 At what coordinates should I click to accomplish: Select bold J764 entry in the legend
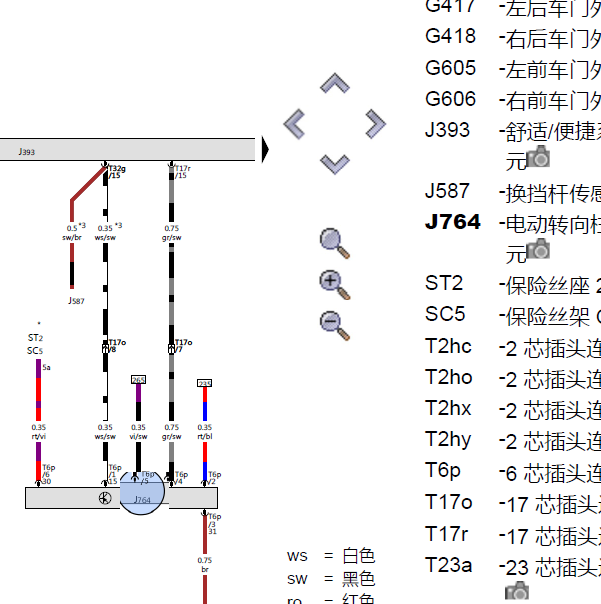pos(512,239)
